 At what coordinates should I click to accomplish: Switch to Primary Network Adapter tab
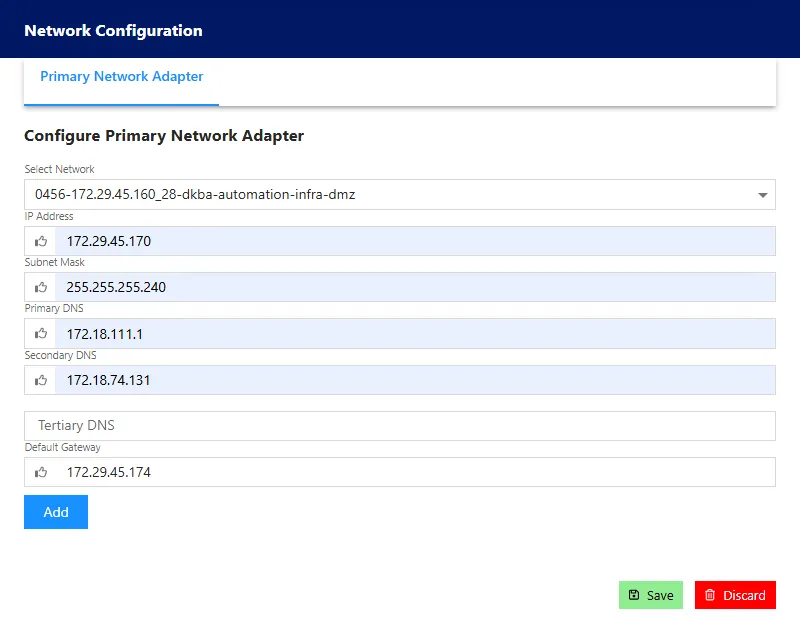point(121,77)
